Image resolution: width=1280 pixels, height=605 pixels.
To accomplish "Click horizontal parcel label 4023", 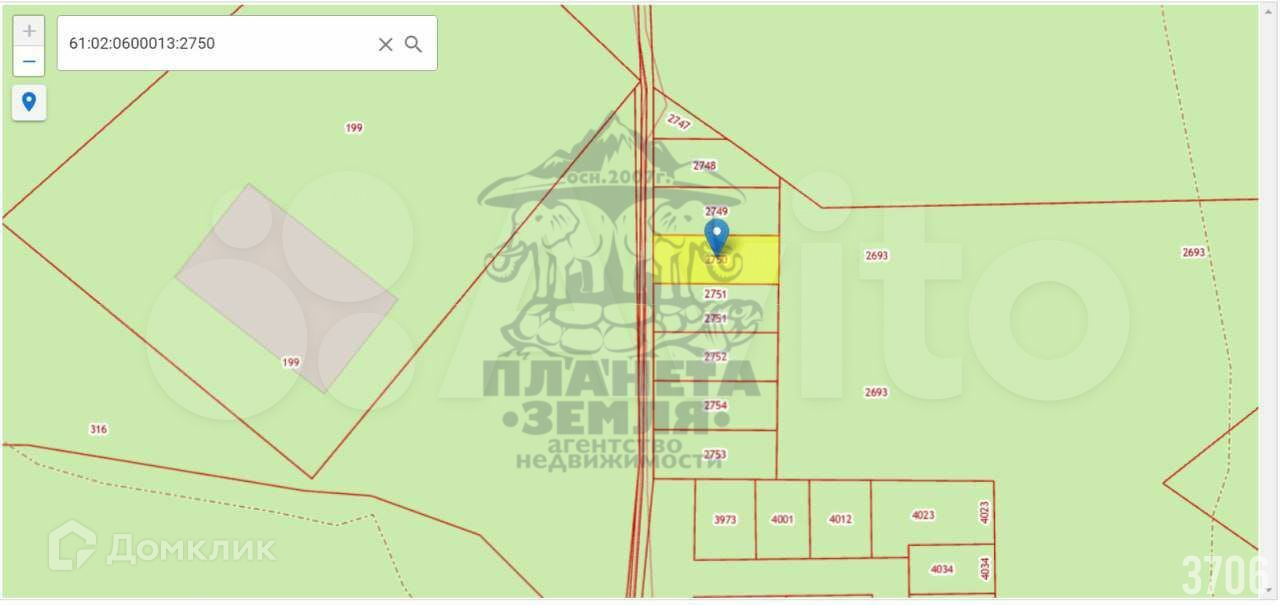I will tap(923, 515).
